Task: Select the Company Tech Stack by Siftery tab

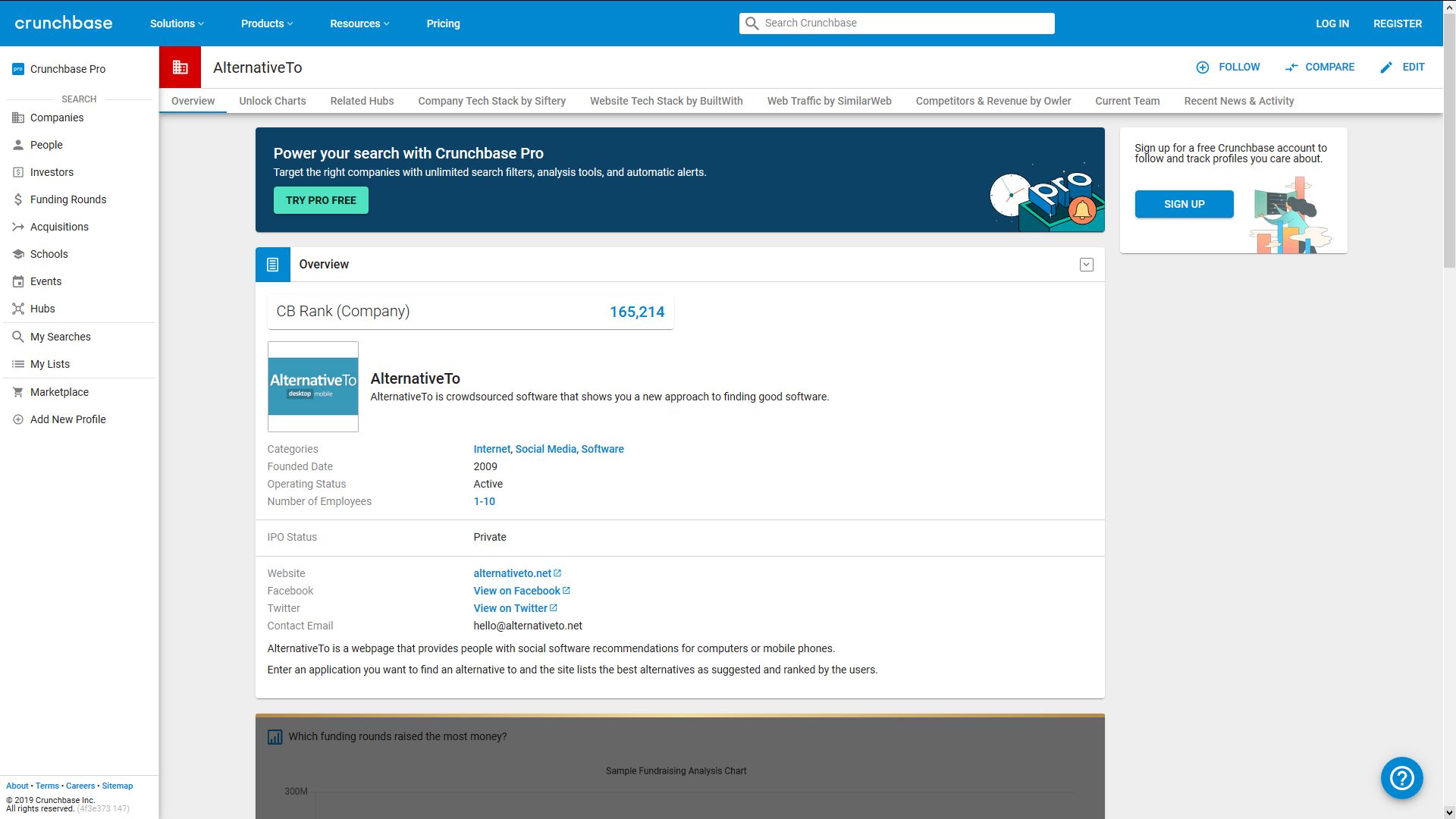Action: tap(491, 101)
